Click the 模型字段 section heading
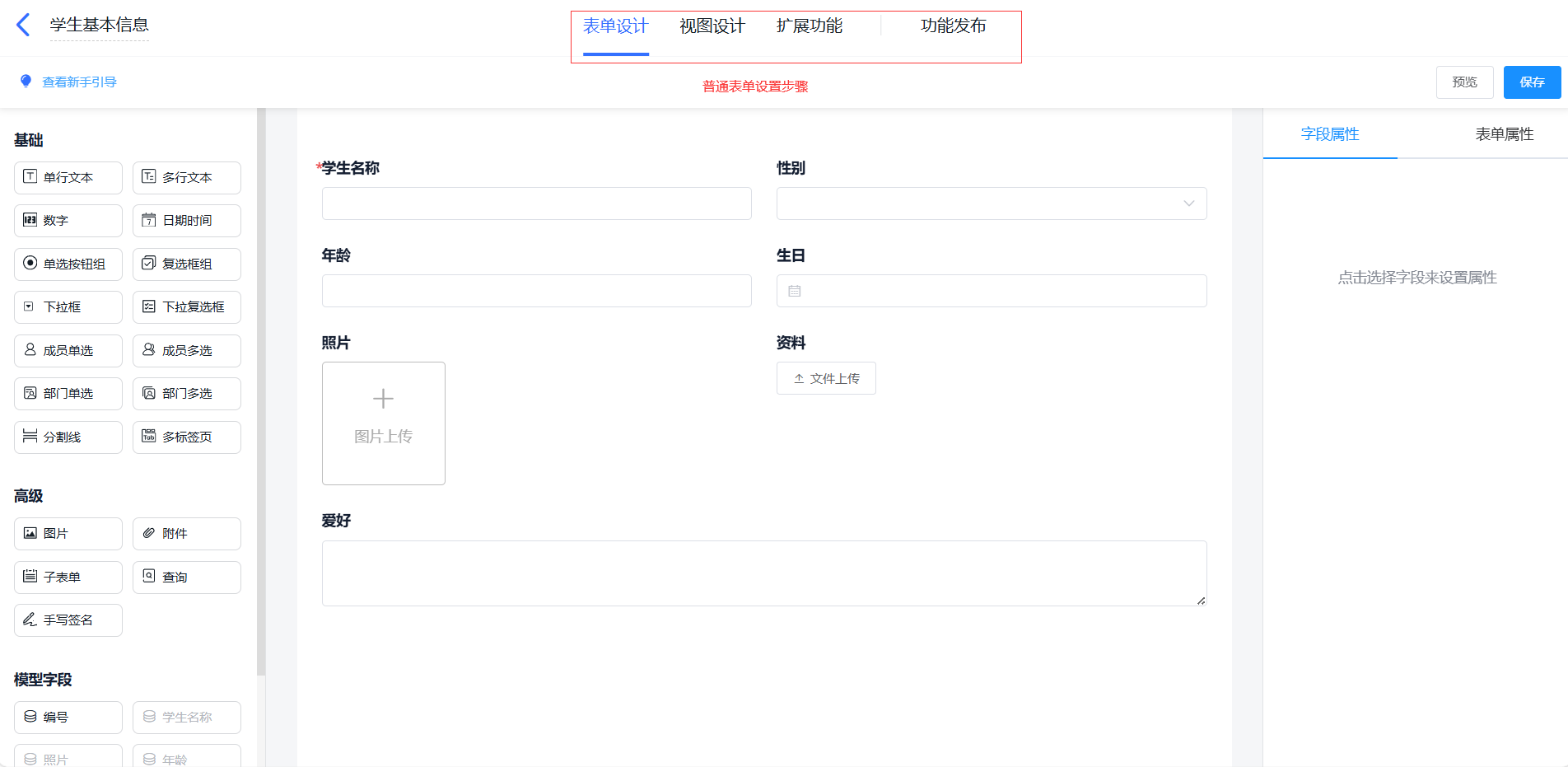Viewport: 1568px width, 767px height. 43,680
